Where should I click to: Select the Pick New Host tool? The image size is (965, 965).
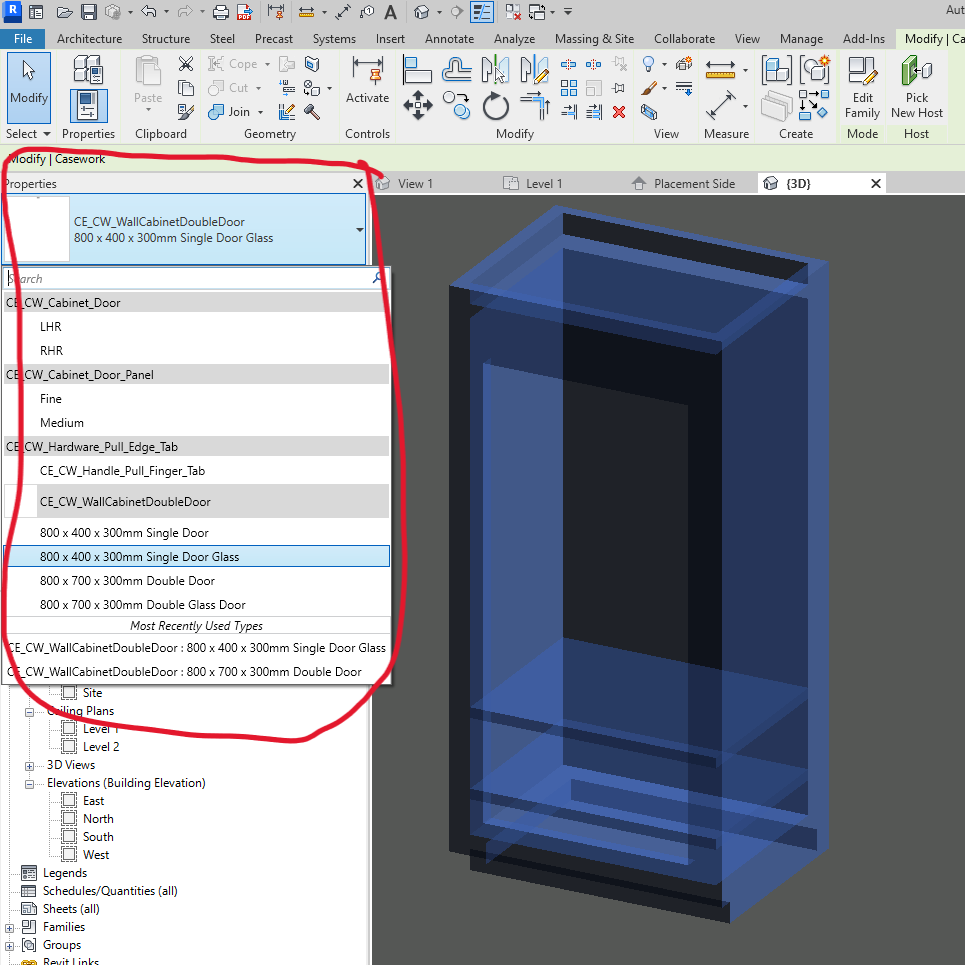click(x=916, y=90)
